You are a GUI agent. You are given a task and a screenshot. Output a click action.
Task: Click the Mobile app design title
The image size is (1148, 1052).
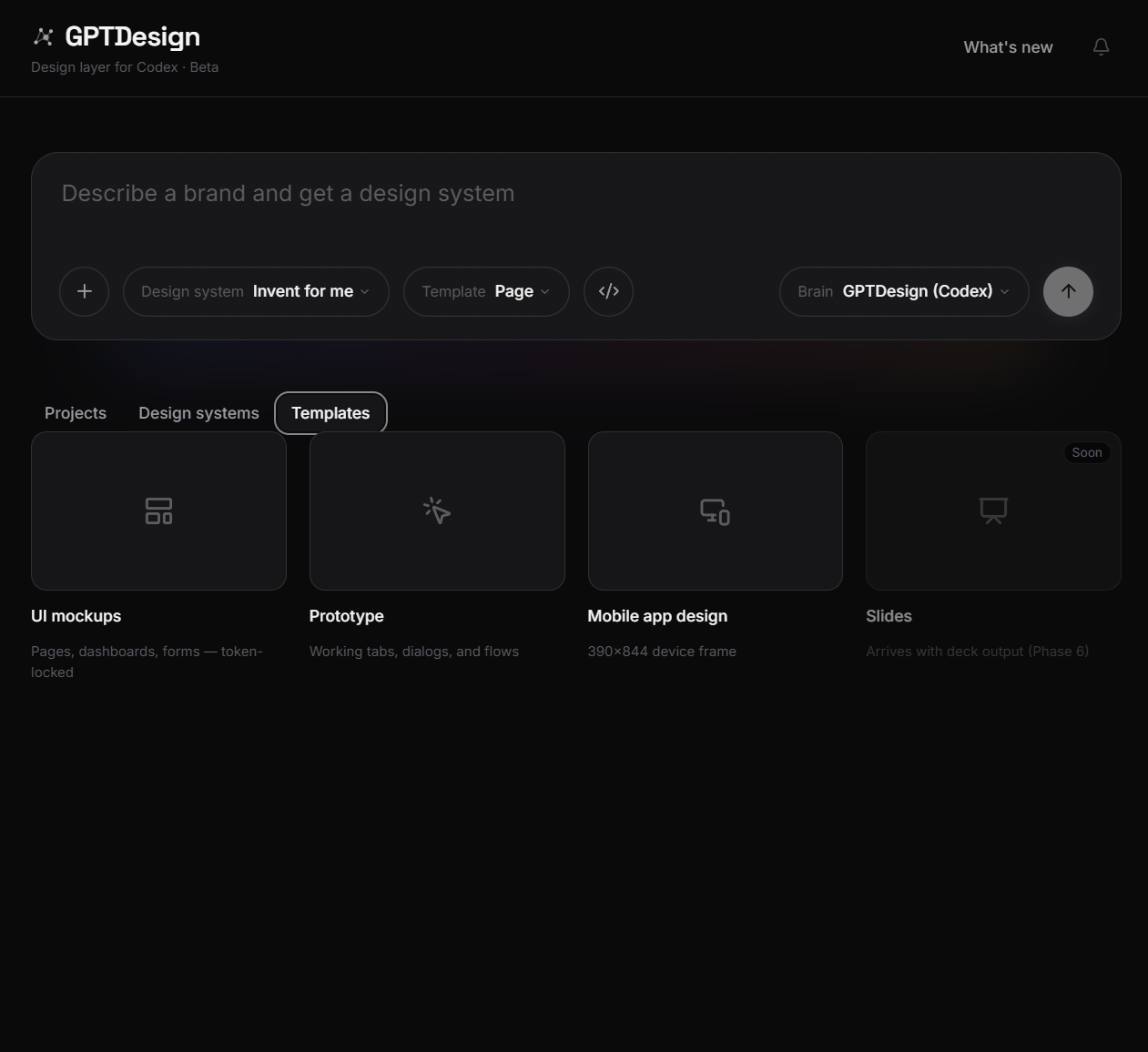657,616
